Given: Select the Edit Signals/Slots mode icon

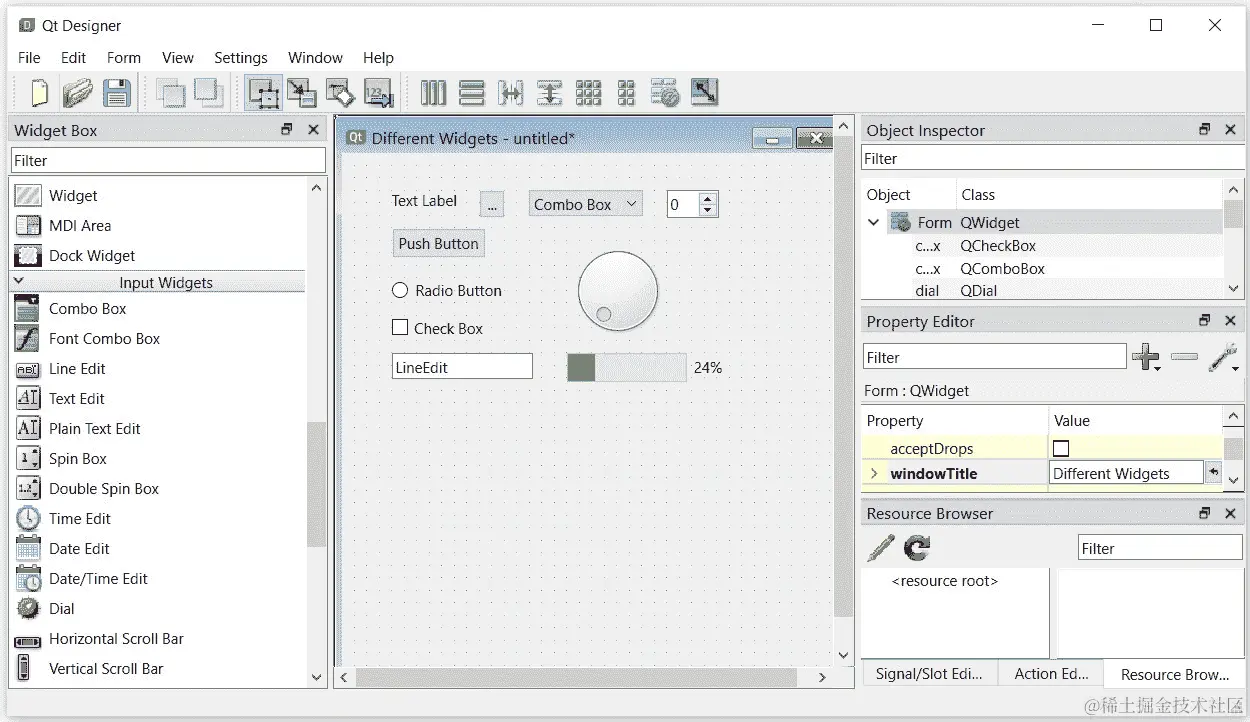Looking at the screenshot, I should [x=301, y=93].
